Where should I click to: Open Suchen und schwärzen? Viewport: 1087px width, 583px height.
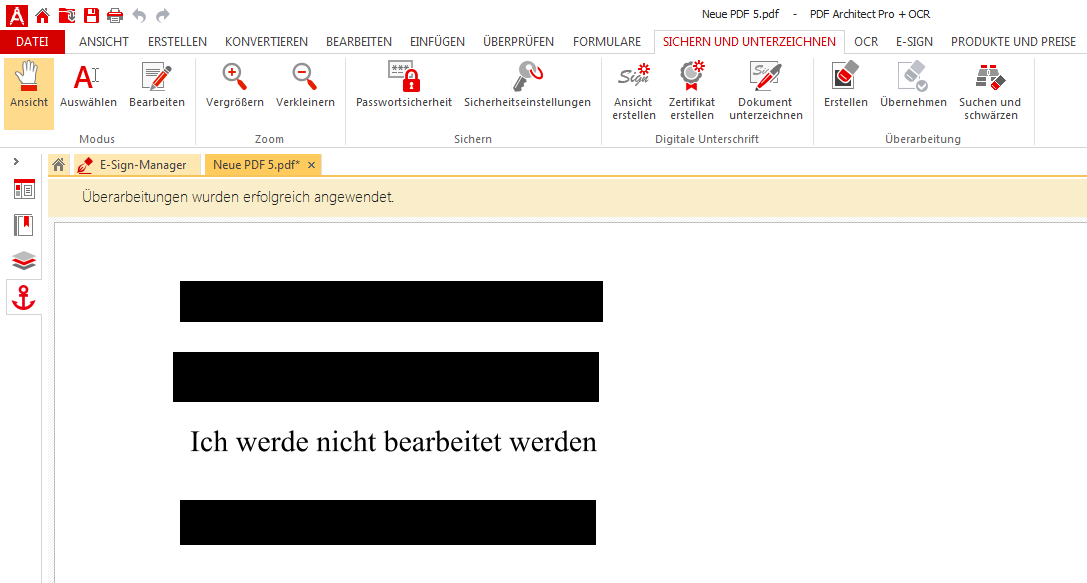coord(990,92)
